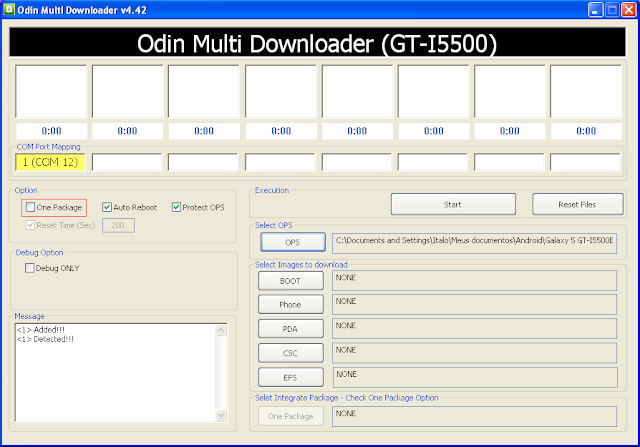Click the OPS file path field
This screenshot has height=447, width=640.
[474, 243]
